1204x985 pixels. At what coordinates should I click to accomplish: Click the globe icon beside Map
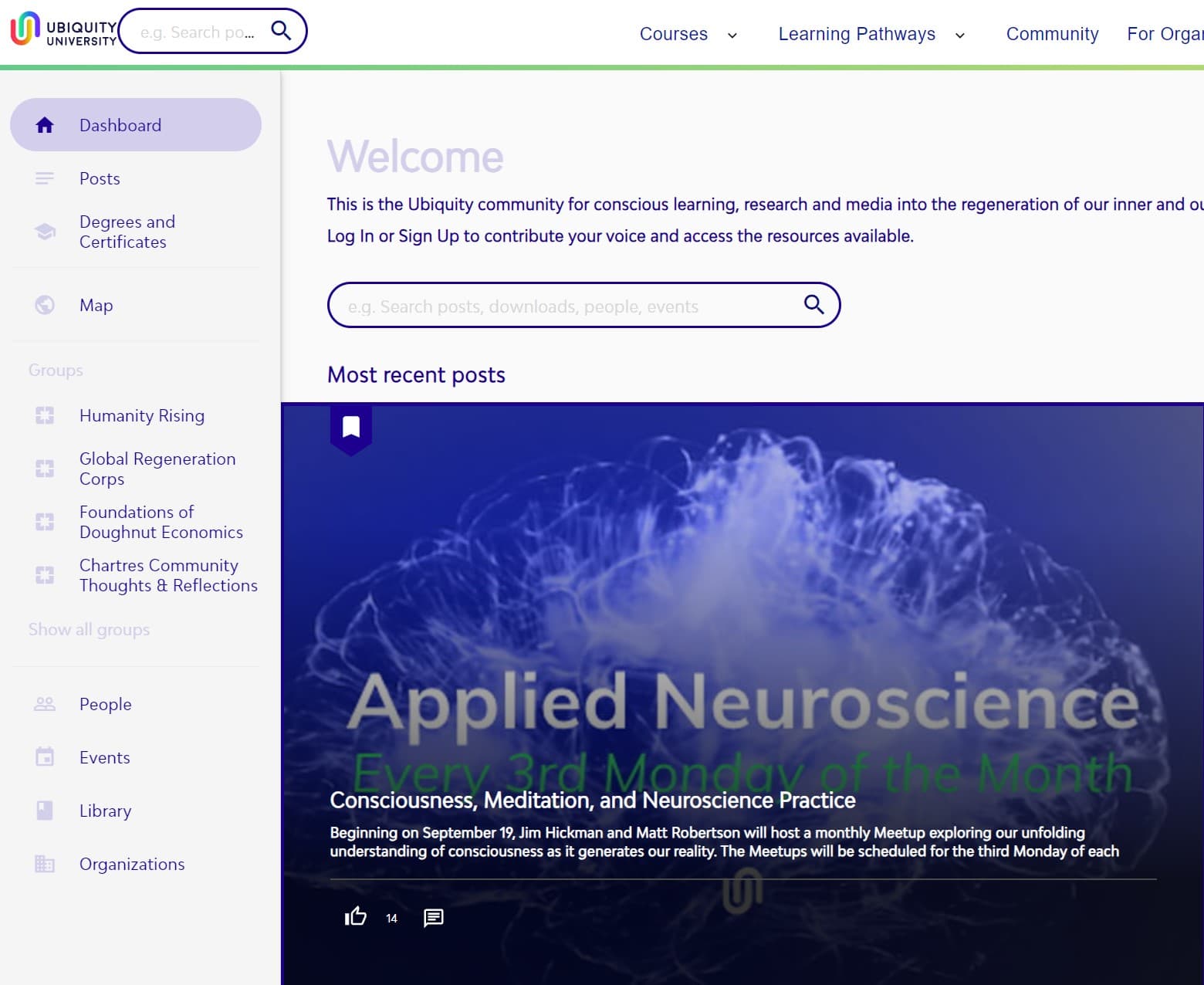pos(45,305)
